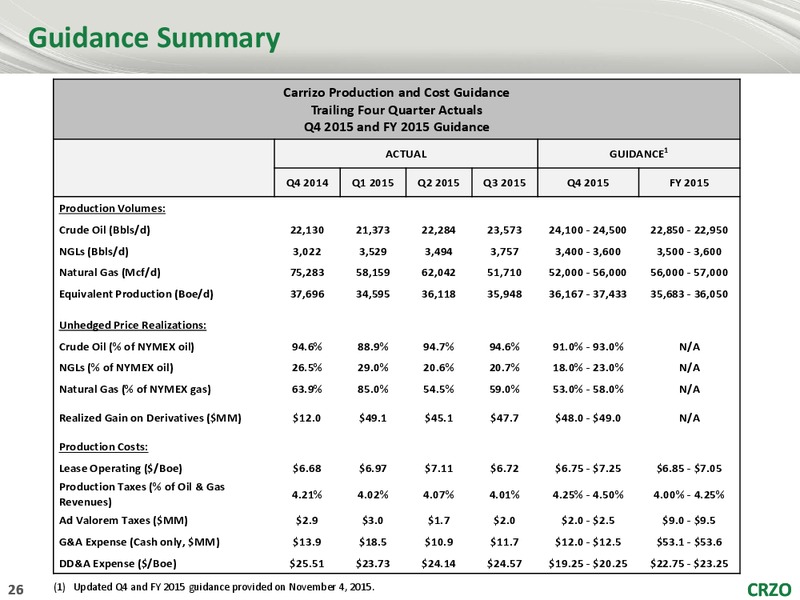The height and width of the screenshot is (600, 800).
Task: Click the crude oil value 23,573
Action: click(x=505, y=230)
